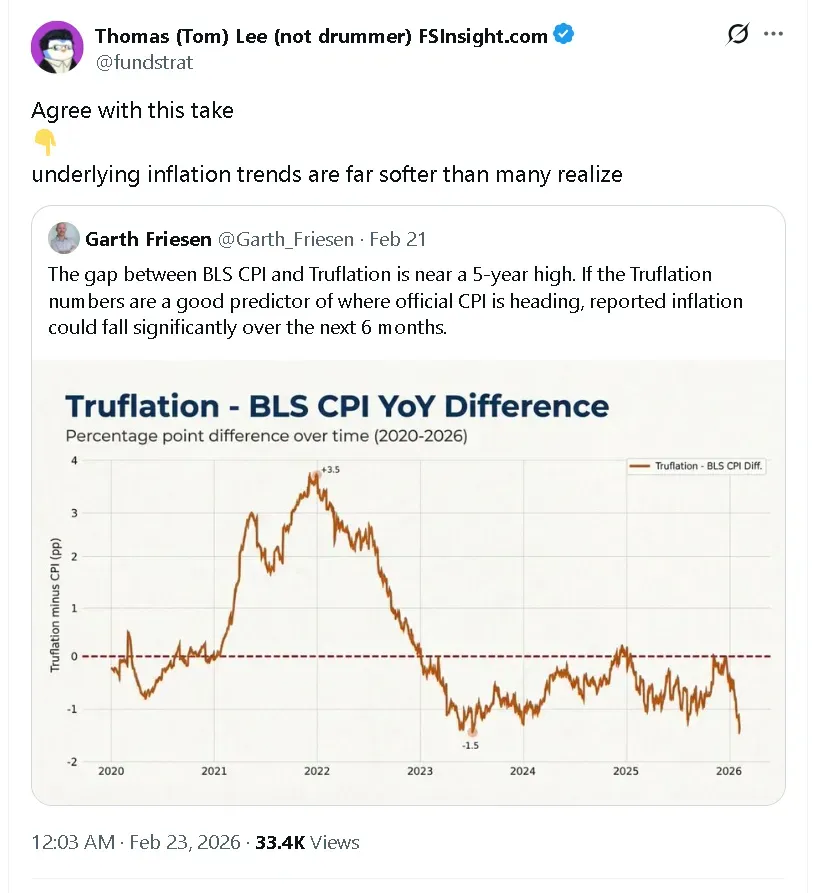Viewport: 823px width, 893px height.
Task: Open the 33.4K Views count
Action: click(x=307, y=842)
